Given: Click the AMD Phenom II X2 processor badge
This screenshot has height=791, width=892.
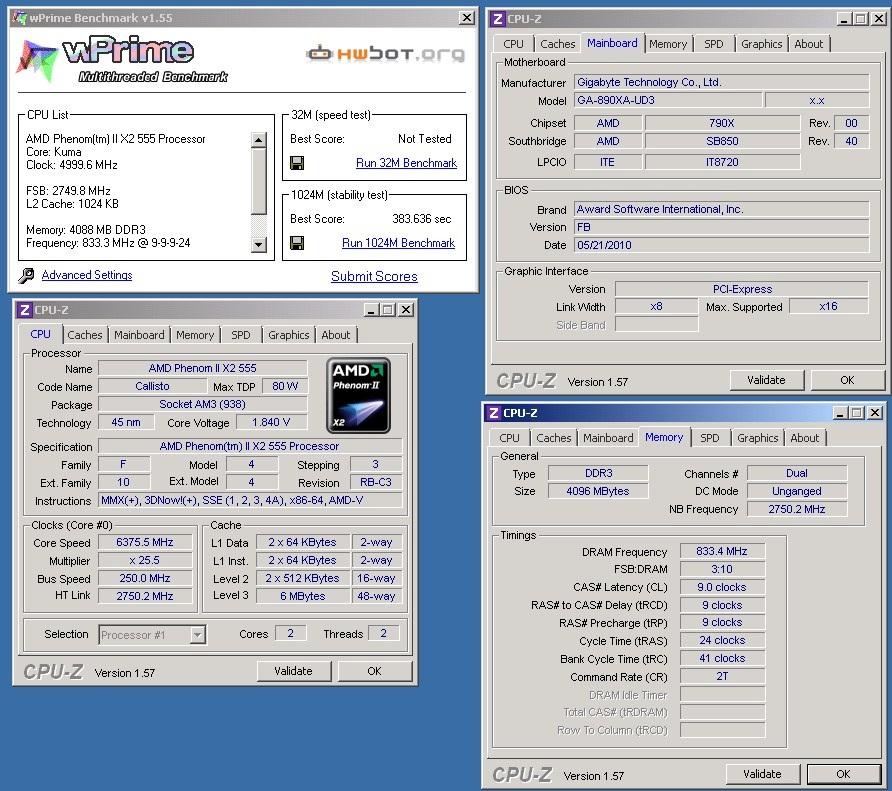Looking at the screenshot, I should [358, 396].
